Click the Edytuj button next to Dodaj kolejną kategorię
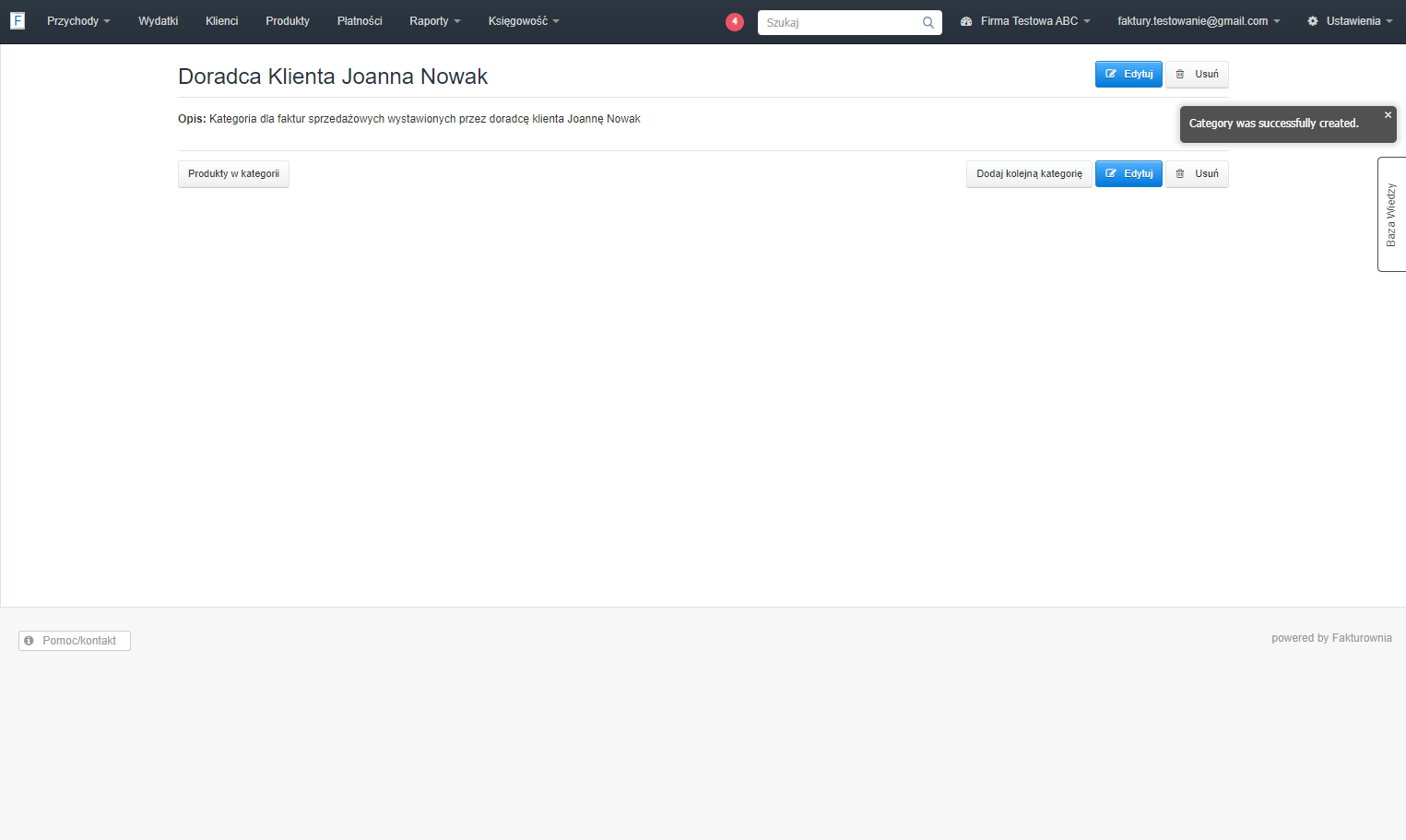This screenshot has height=840, width=1406. tap(1128, 173)
